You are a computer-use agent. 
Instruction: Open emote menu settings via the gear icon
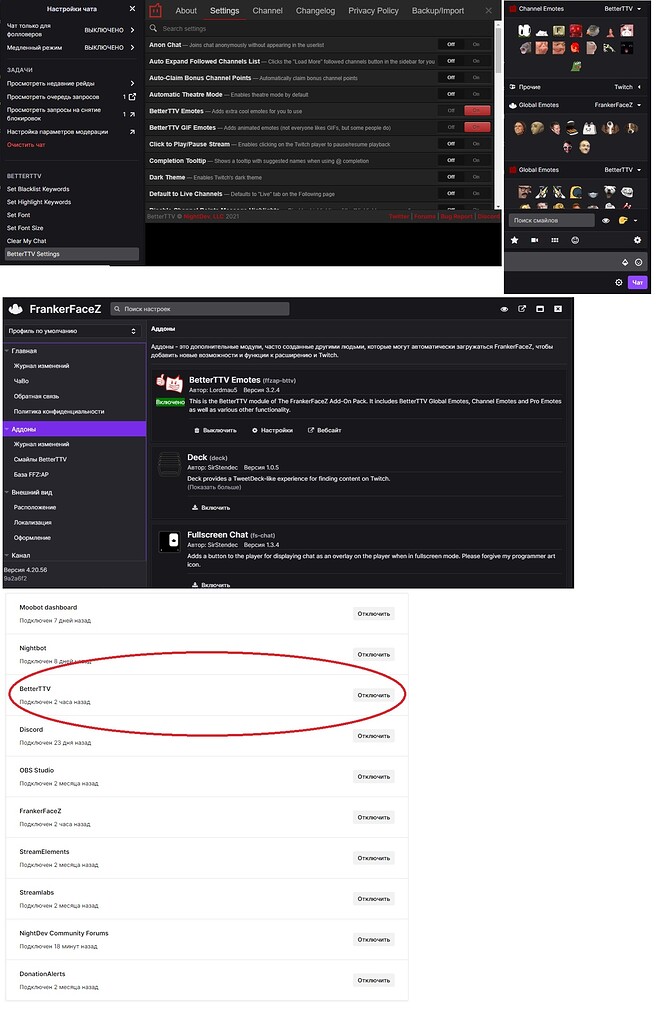tap(638, 240)
